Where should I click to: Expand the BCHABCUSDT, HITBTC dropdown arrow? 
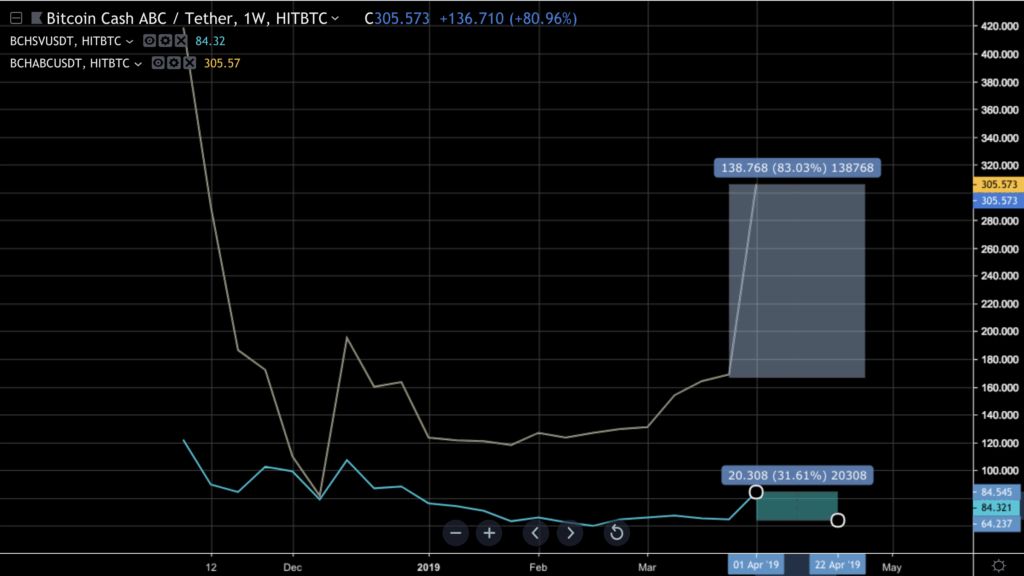pyautogui.click(x=140, y=63)
